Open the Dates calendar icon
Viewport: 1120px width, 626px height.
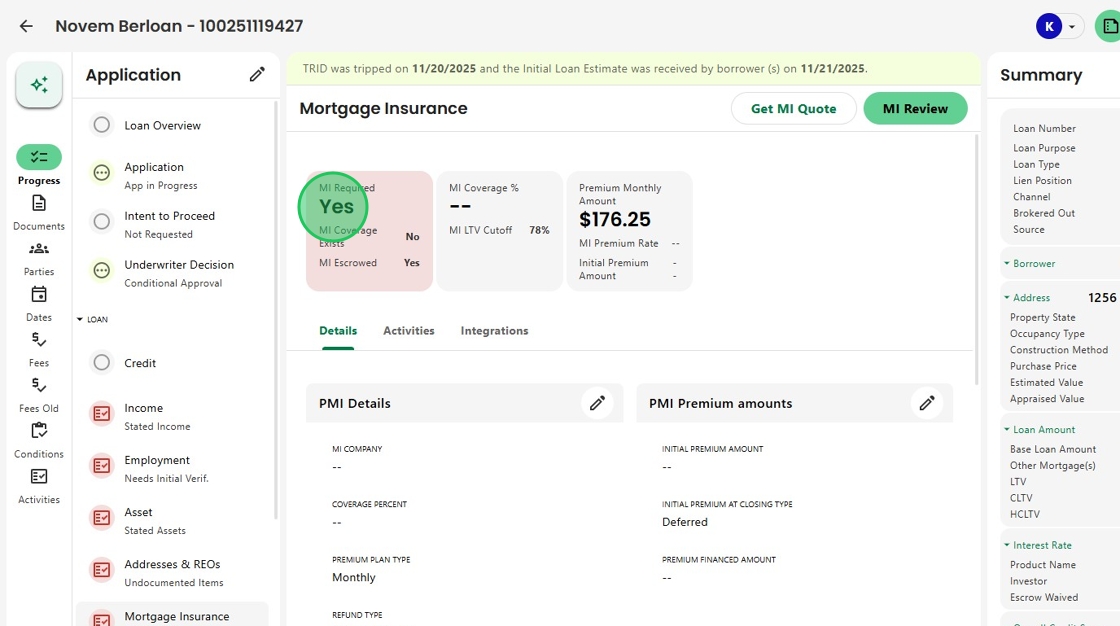click(39, 294)
